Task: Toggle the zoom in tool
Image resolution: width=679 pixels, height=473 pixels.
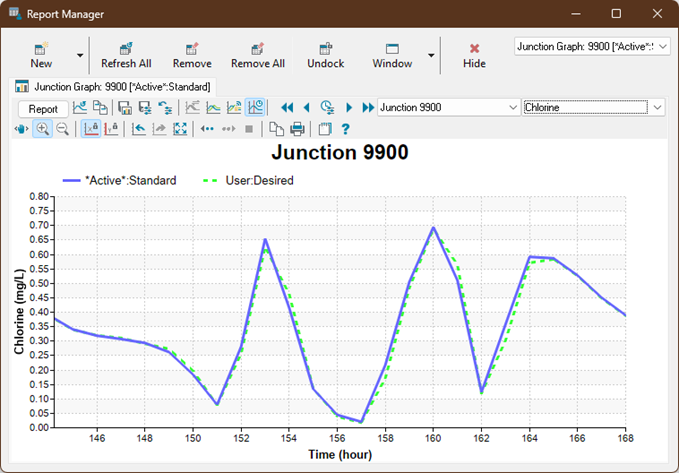Action: 42,129
